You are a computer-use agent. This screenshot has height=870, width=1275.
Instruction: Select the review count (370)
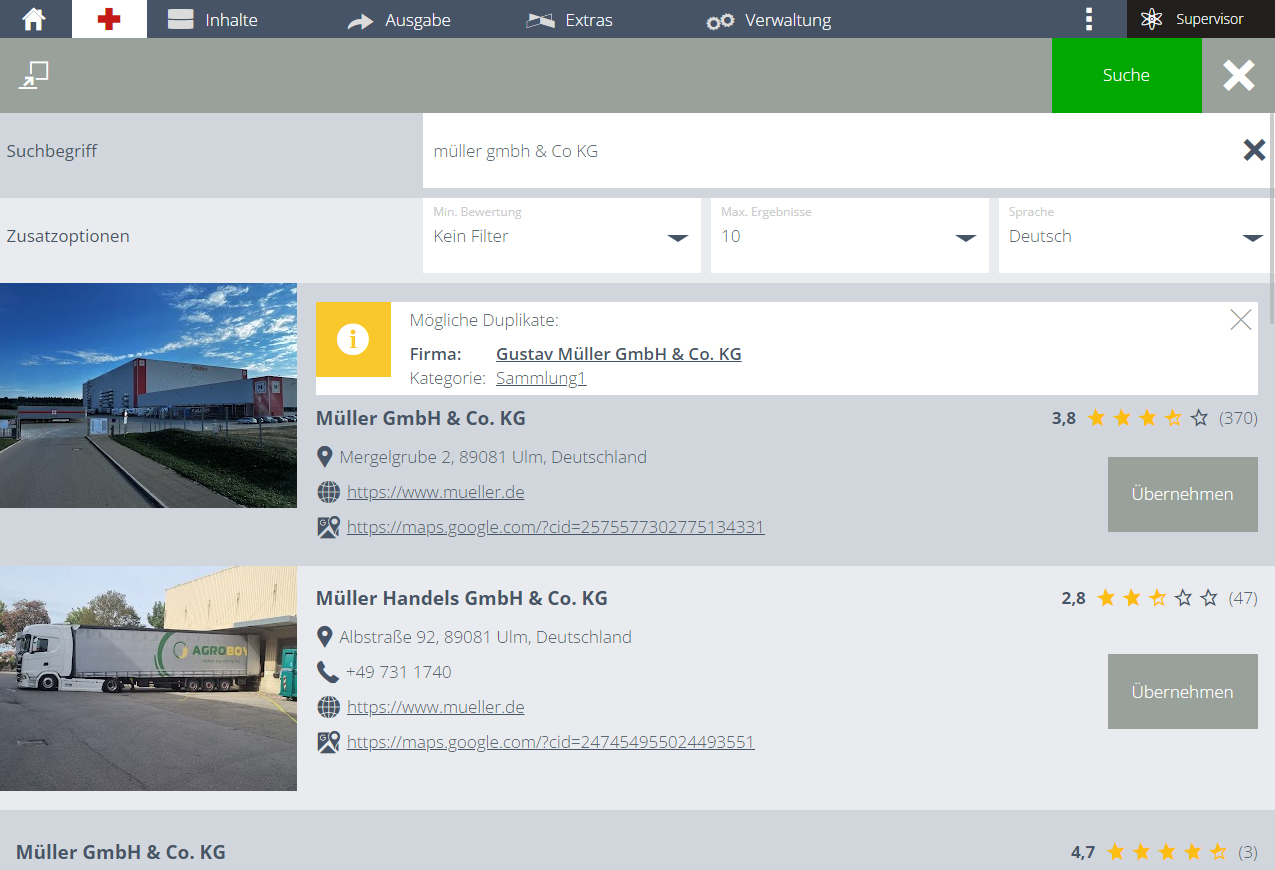click(x=1238, y=418)
